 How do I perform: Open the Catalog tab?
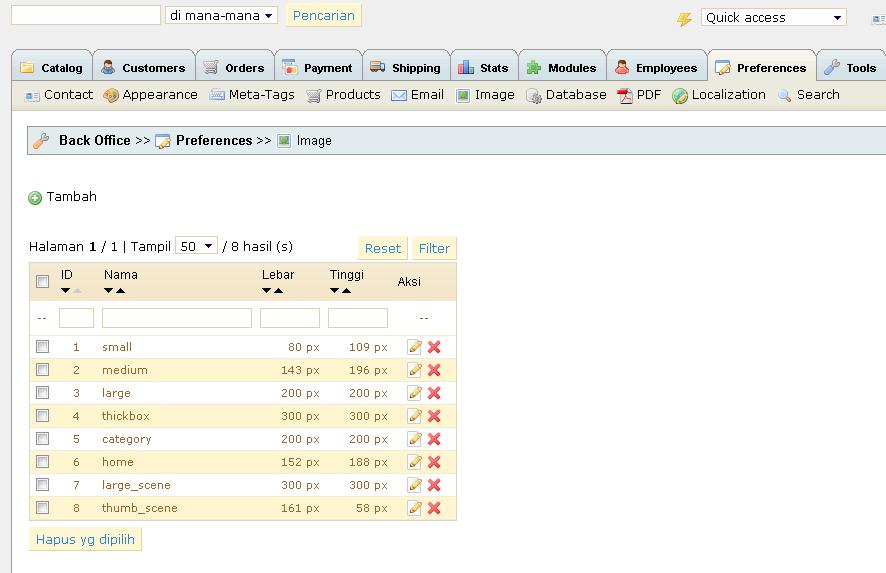click(51, 68)
